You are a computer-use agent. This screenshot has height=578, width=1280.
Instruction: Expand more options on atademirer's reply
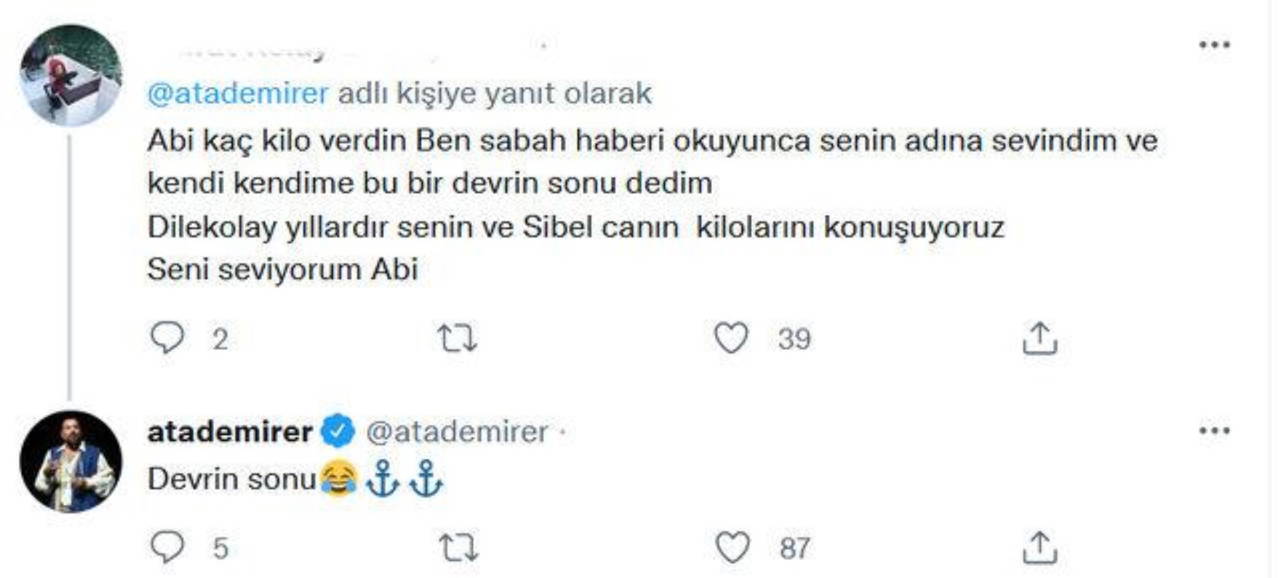[1214, 431]
